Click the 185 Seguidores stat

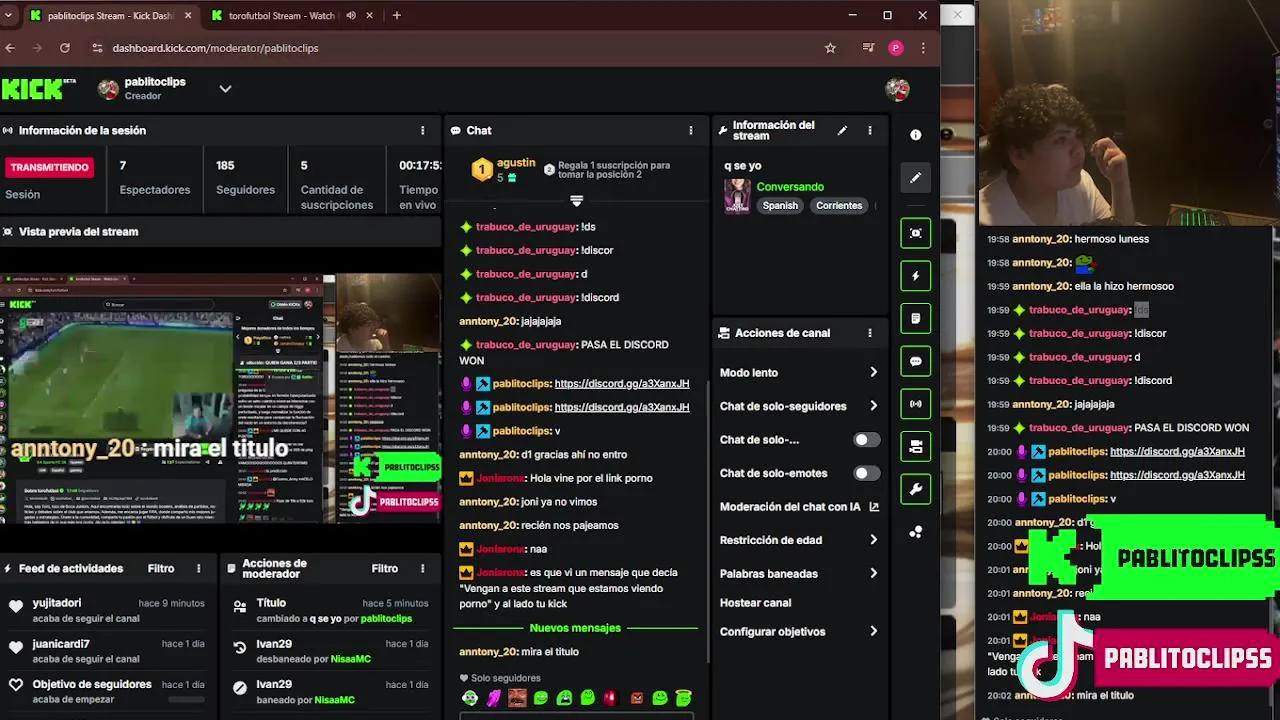(245, 177)
